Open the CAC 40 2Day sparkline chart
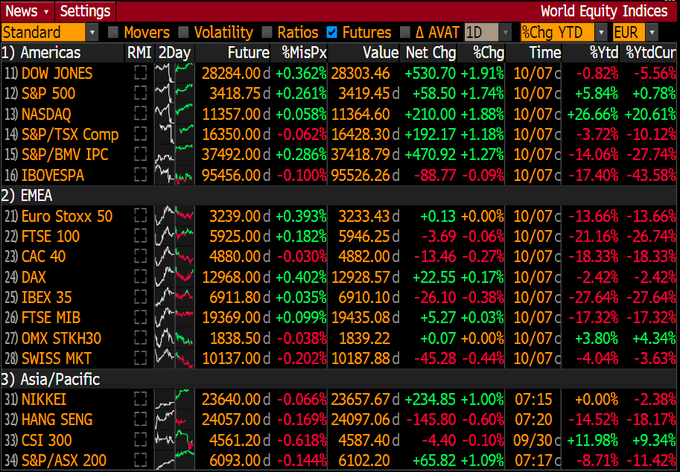The width and height of the screenshot is (680, 472). coord(174,256)
